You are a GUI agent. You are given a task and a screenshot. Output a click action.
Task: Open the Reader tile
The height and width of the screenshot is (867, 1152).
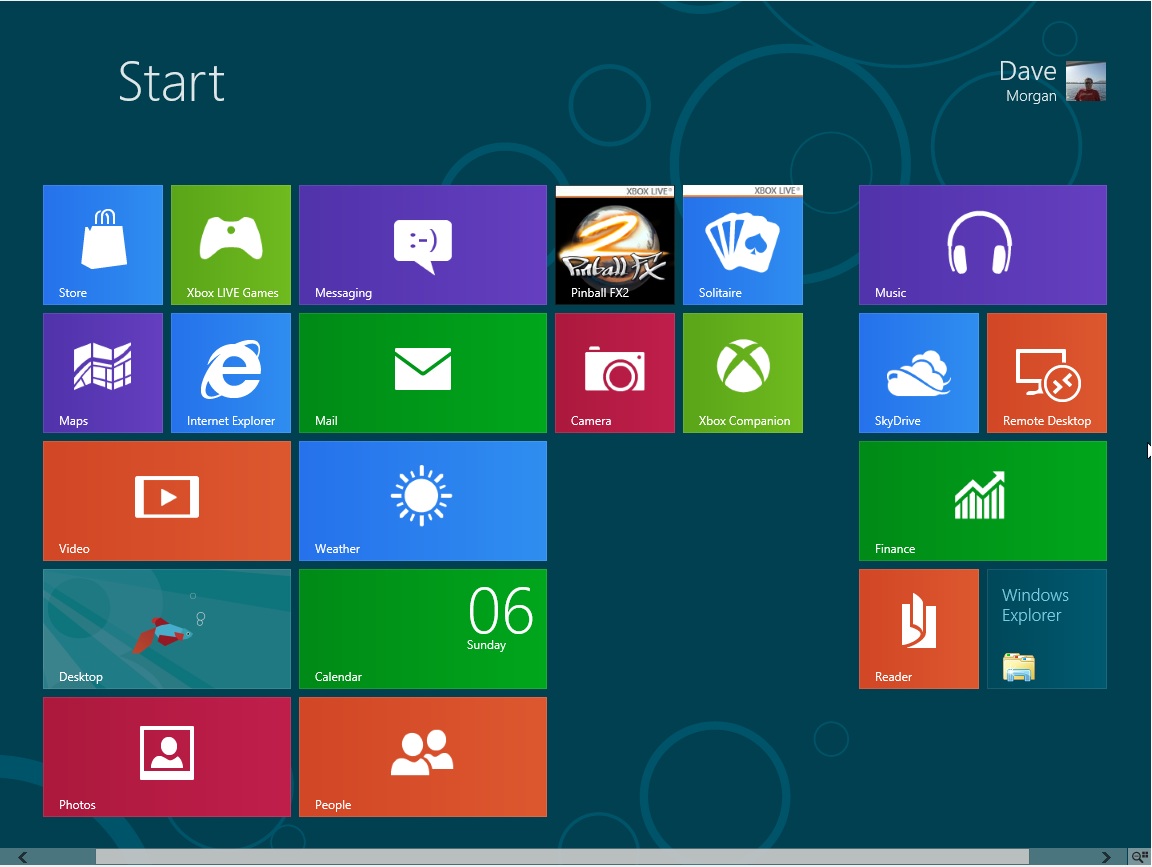tap(918, 629)
